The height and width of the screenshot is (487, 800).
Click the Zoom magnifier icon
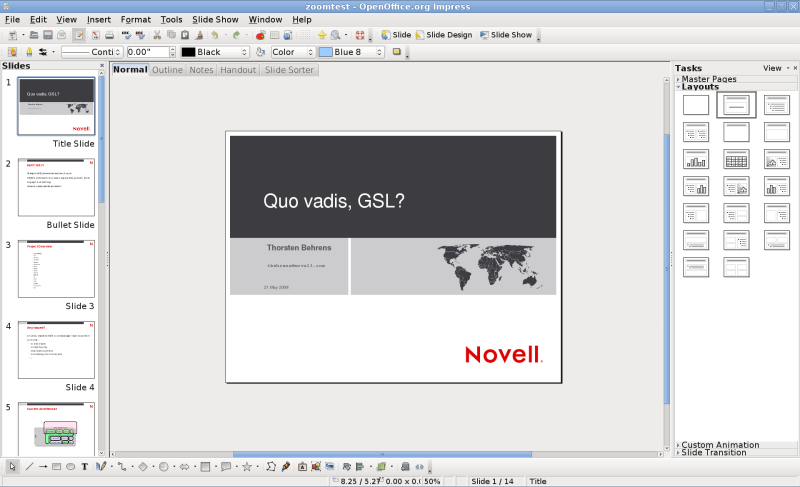336,35
